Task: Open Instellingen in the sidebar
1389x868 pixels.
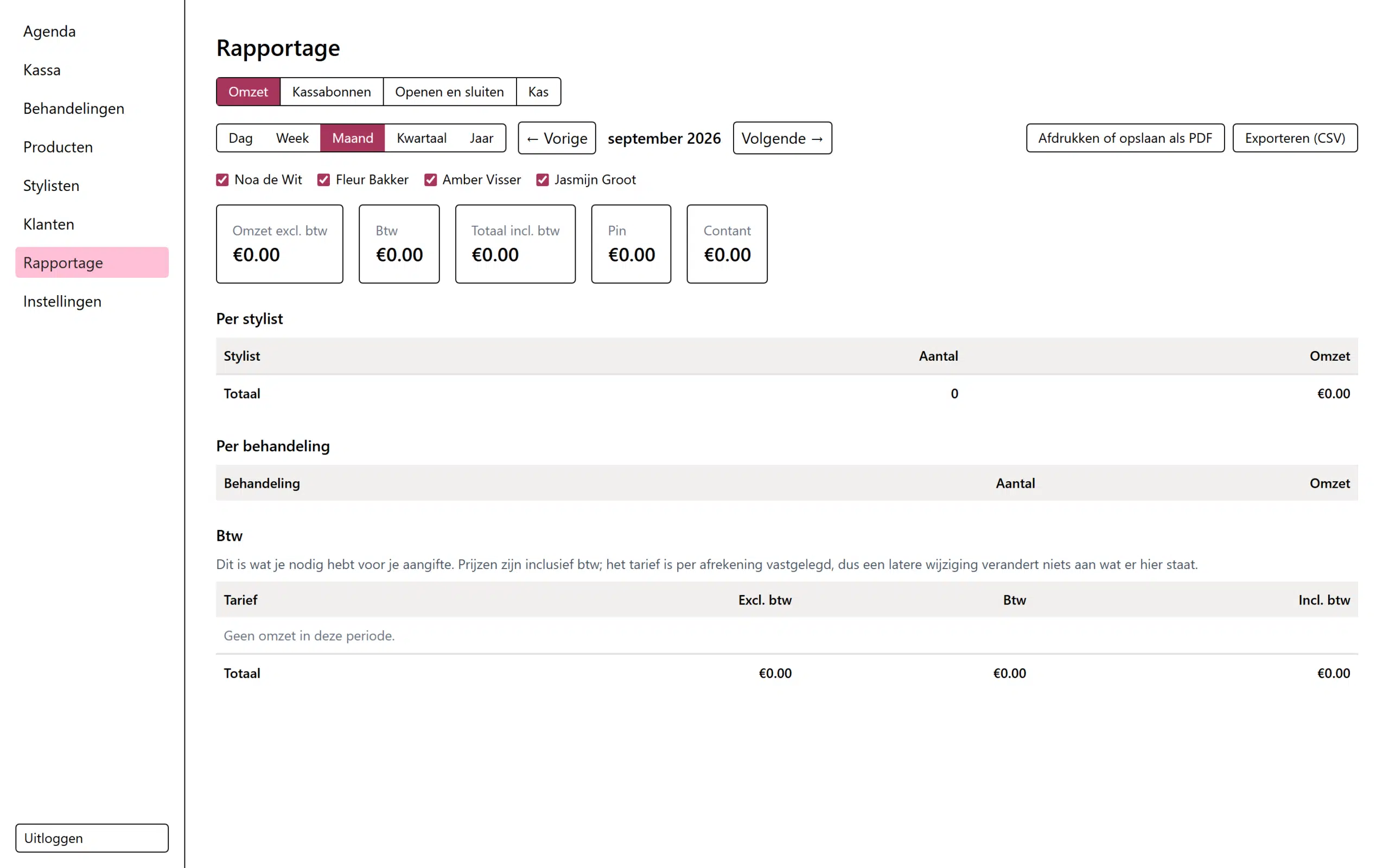Action: pyautogui.click(x=92, y=301)
